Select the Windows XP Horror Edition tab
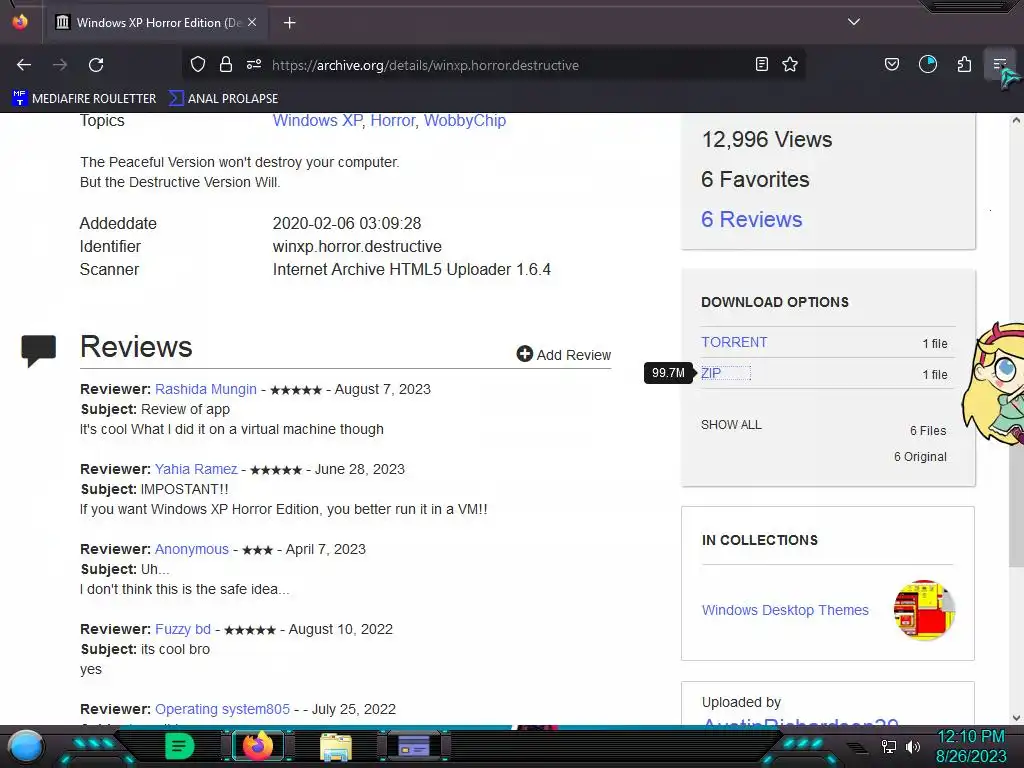This screenshot has height=768, width=1024. (x=157, y=22)
